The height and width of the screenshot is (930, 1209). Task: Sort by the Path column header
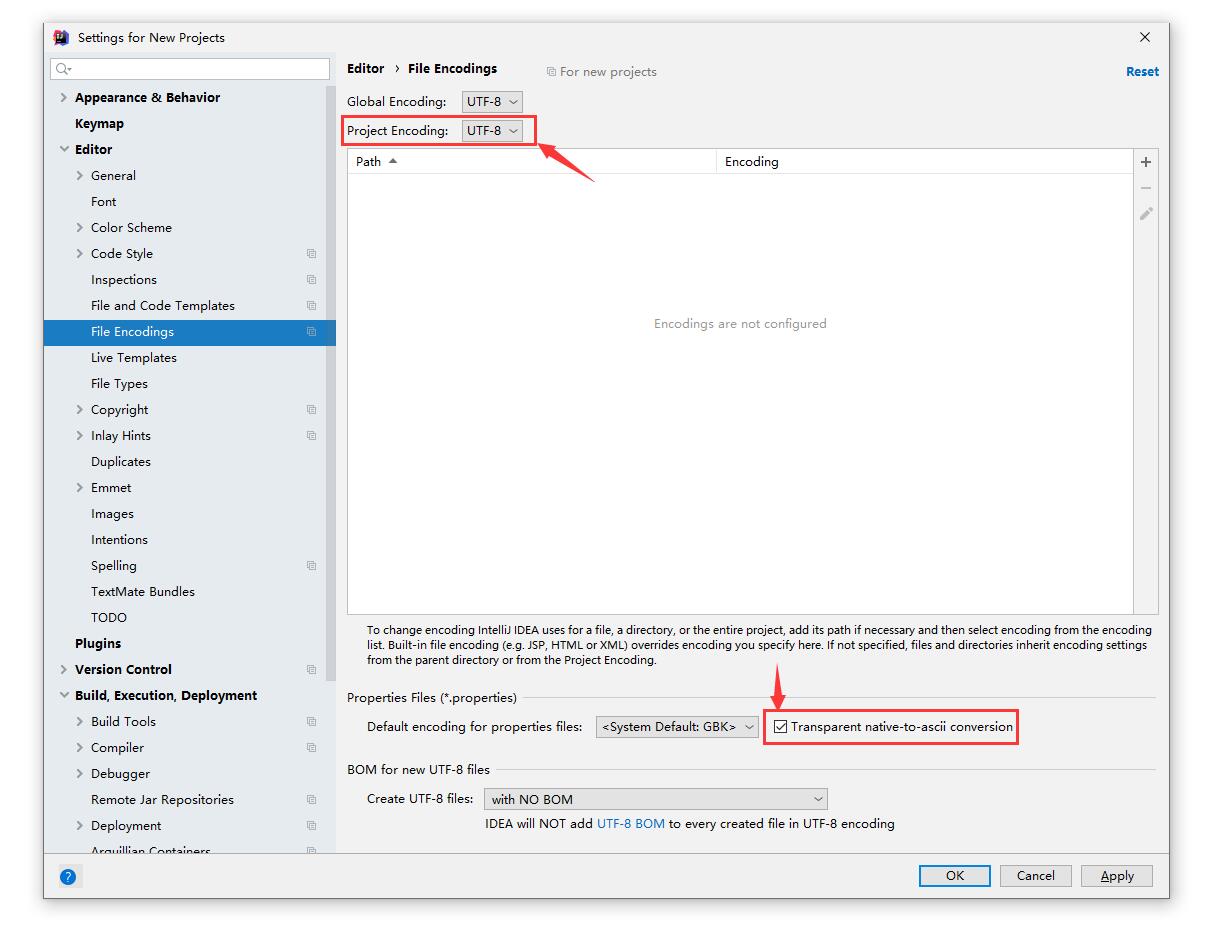click(x=532, y=162)
